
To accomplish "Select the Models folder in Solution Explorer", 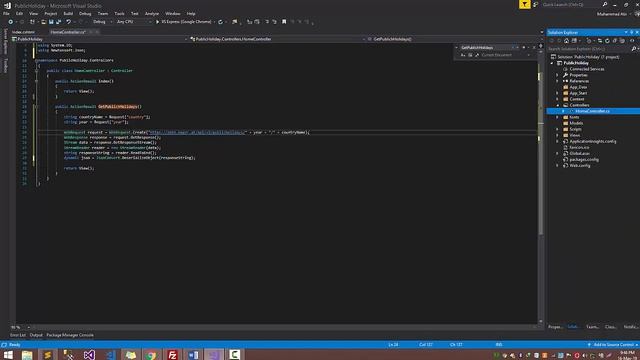I will coord(576,123).
